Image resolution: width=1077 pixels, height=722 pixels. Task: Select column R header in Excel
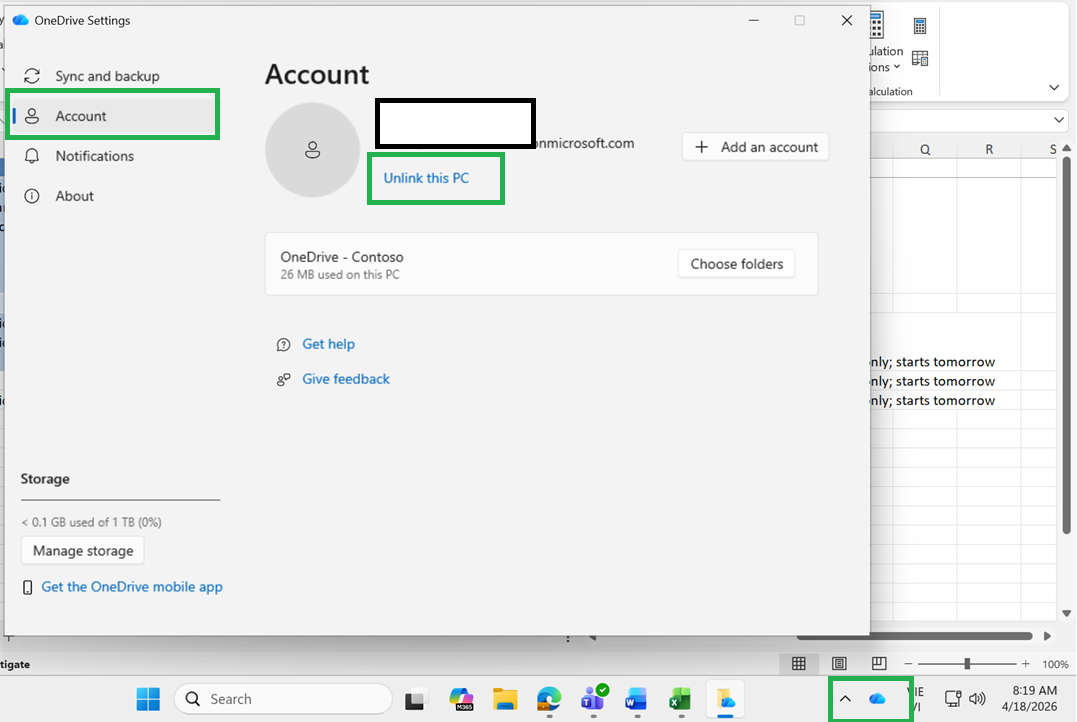(x=989, y=150)
